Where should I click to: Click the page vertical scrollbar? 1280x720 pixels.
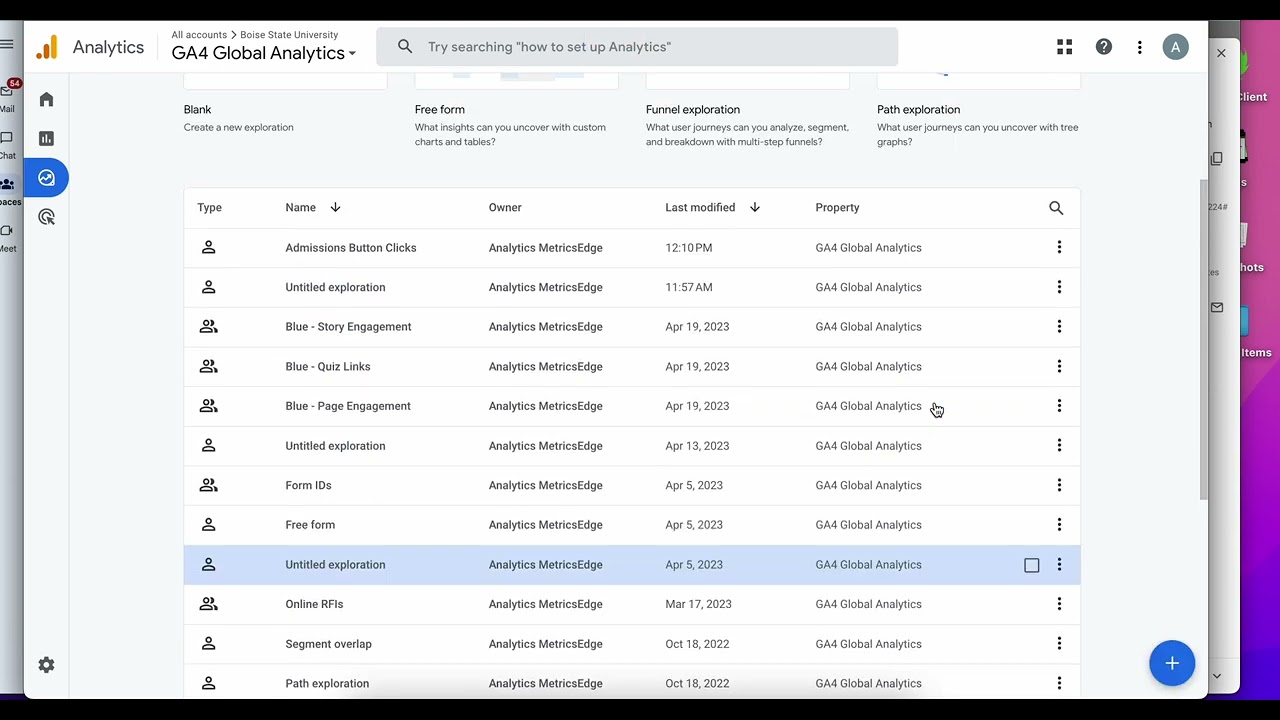pos(1203,340)
